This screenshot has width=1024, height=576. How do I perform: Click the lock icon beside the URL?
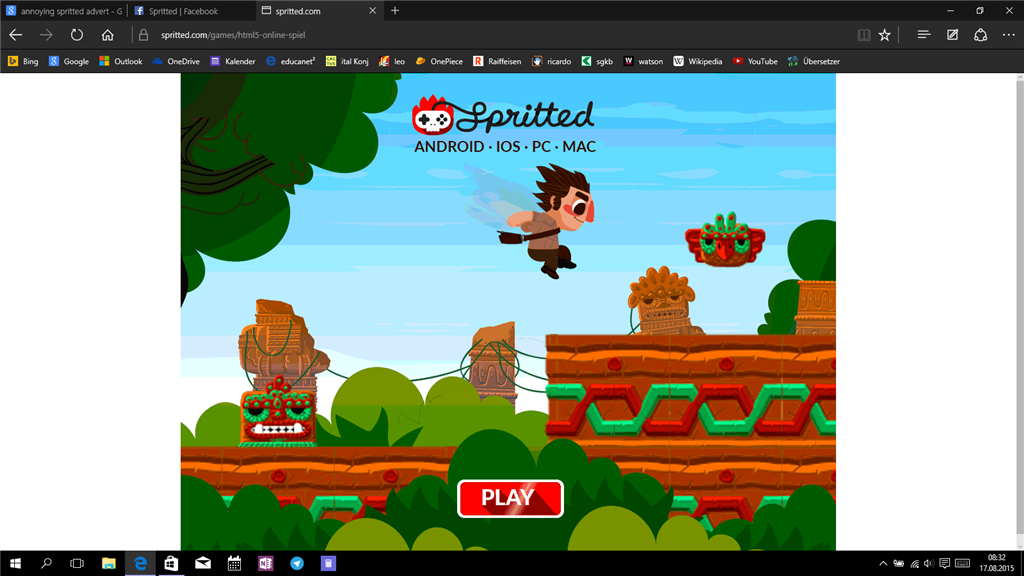click(x=144, y=35)
